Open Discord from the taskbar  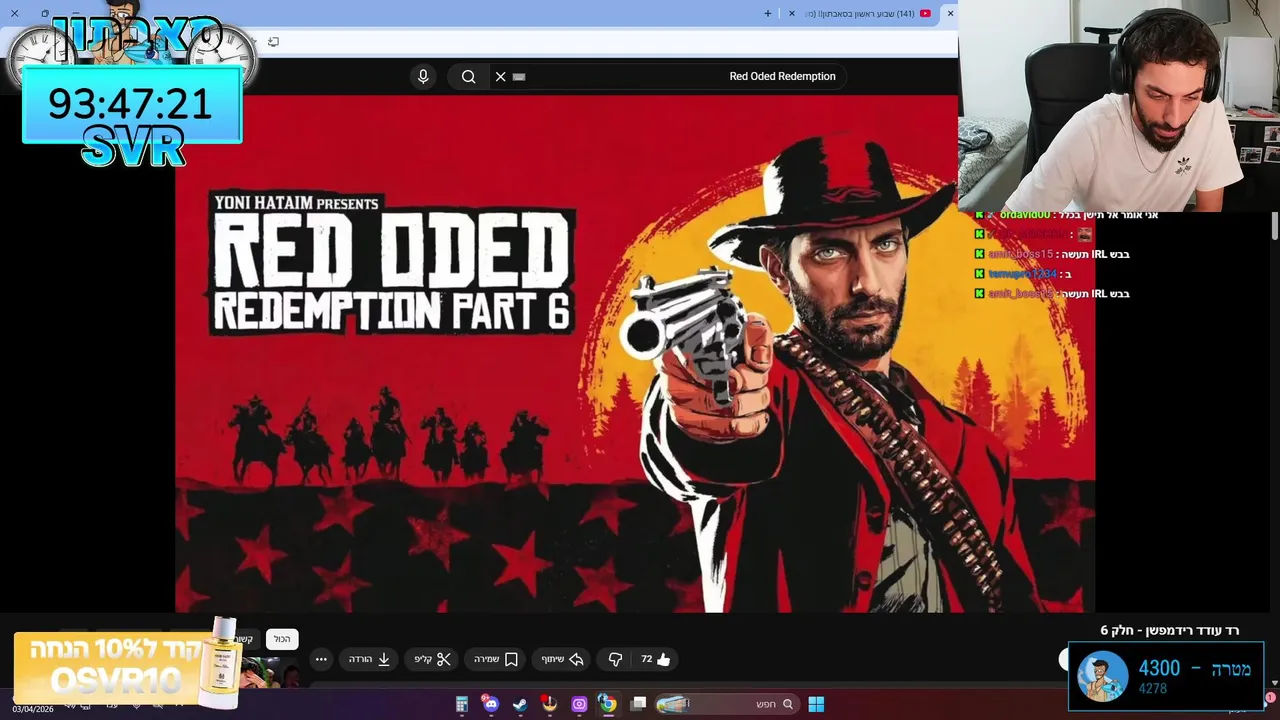point(490,704)
